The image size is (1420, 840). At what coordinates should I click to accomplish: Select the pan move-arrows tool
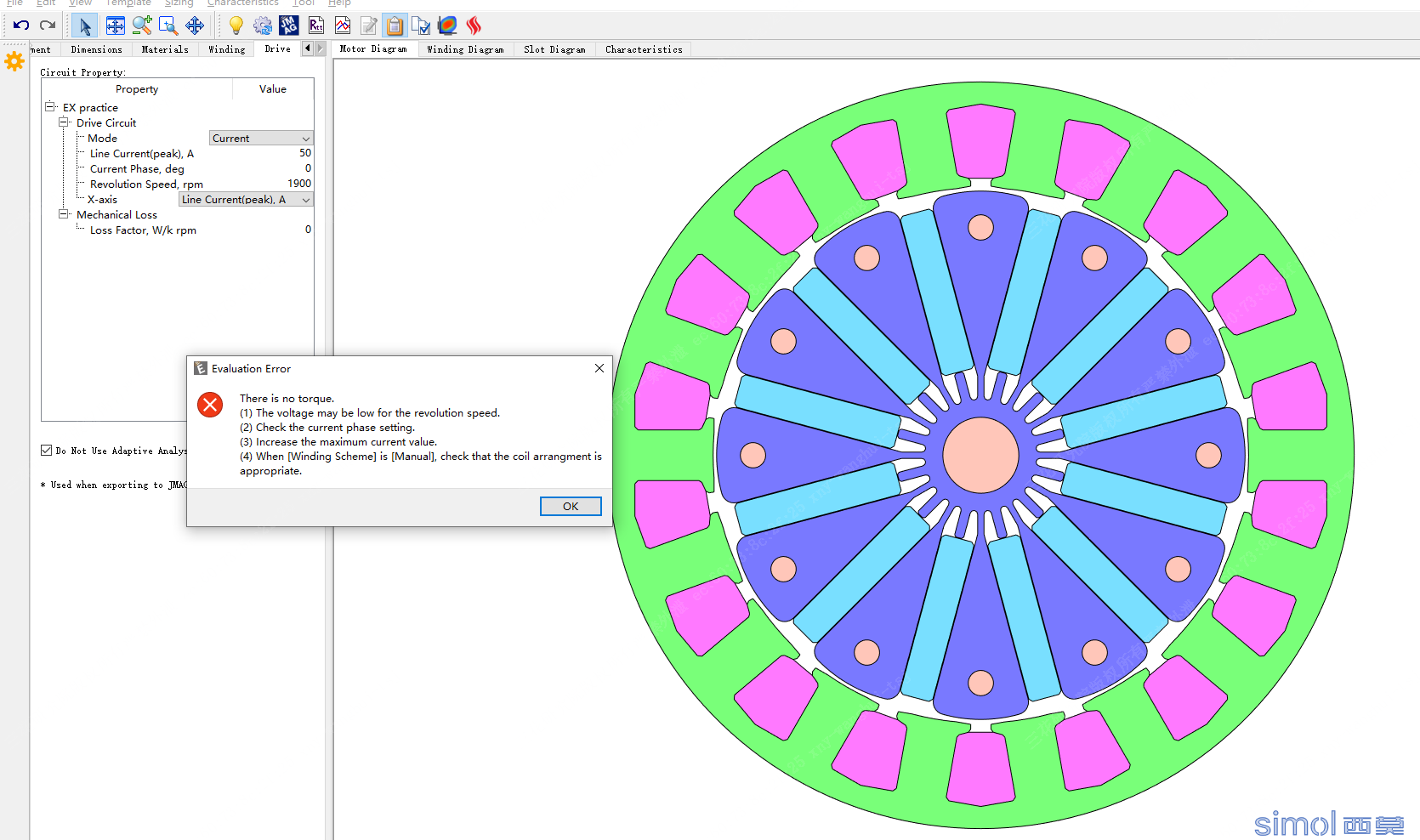pyautogui.click(x=195, y=26)
